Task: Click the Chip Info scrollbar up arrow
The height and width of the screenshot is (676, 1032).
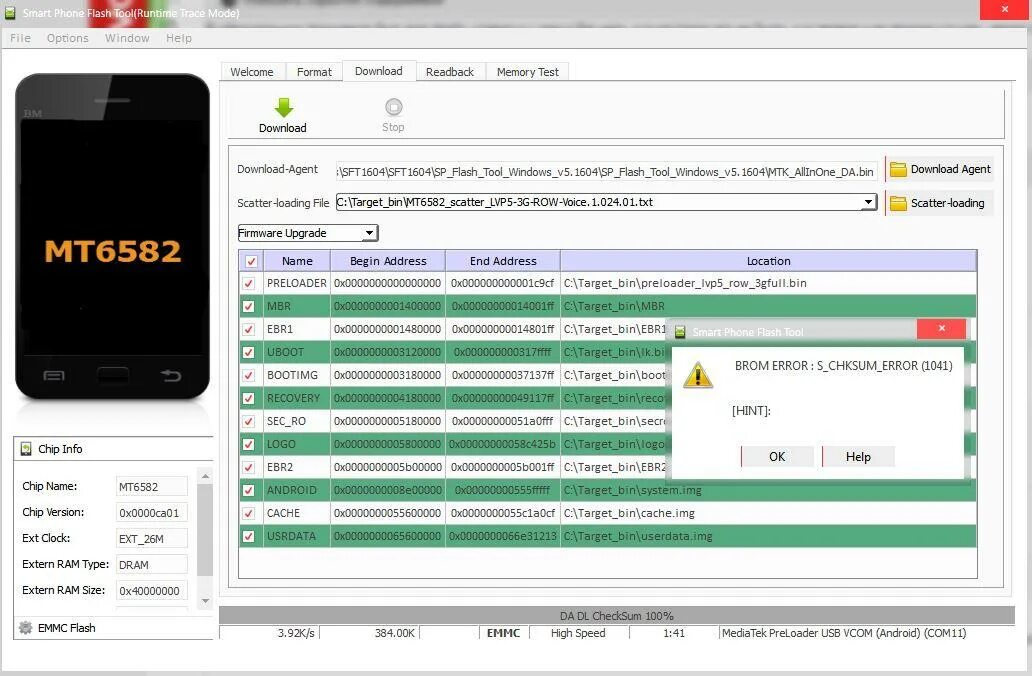Action: [205, 475]
